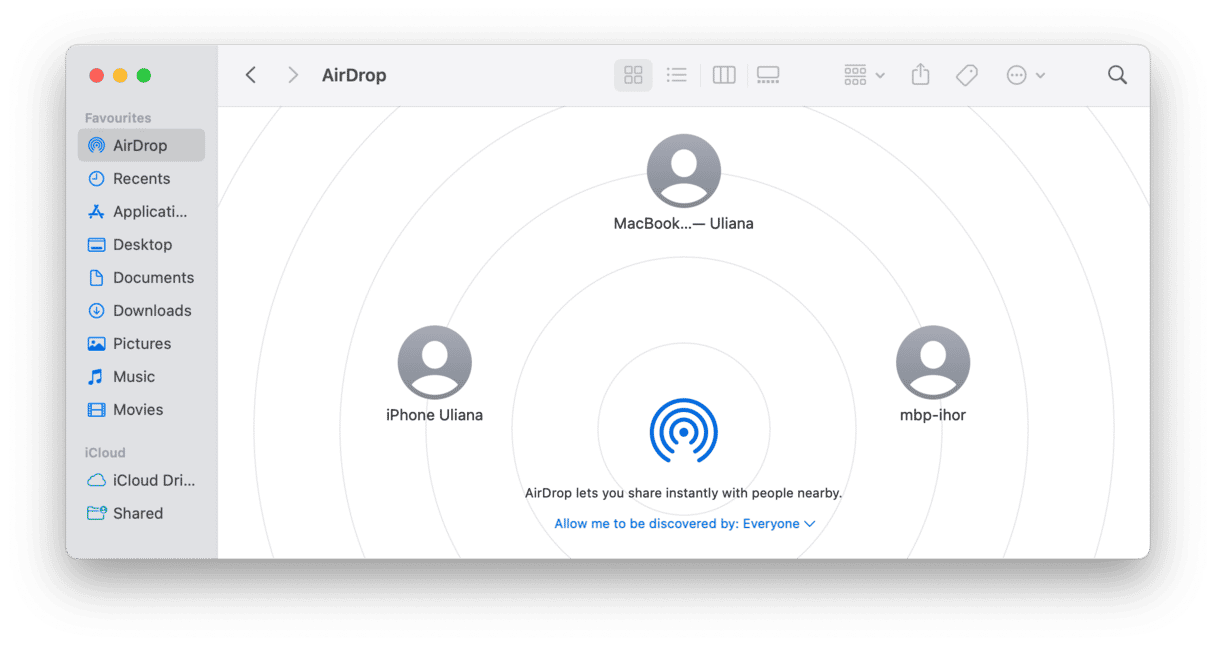Zoom the window with green button
The height and width of the screenshot is (646, 1216).
(x=144, y=75)
